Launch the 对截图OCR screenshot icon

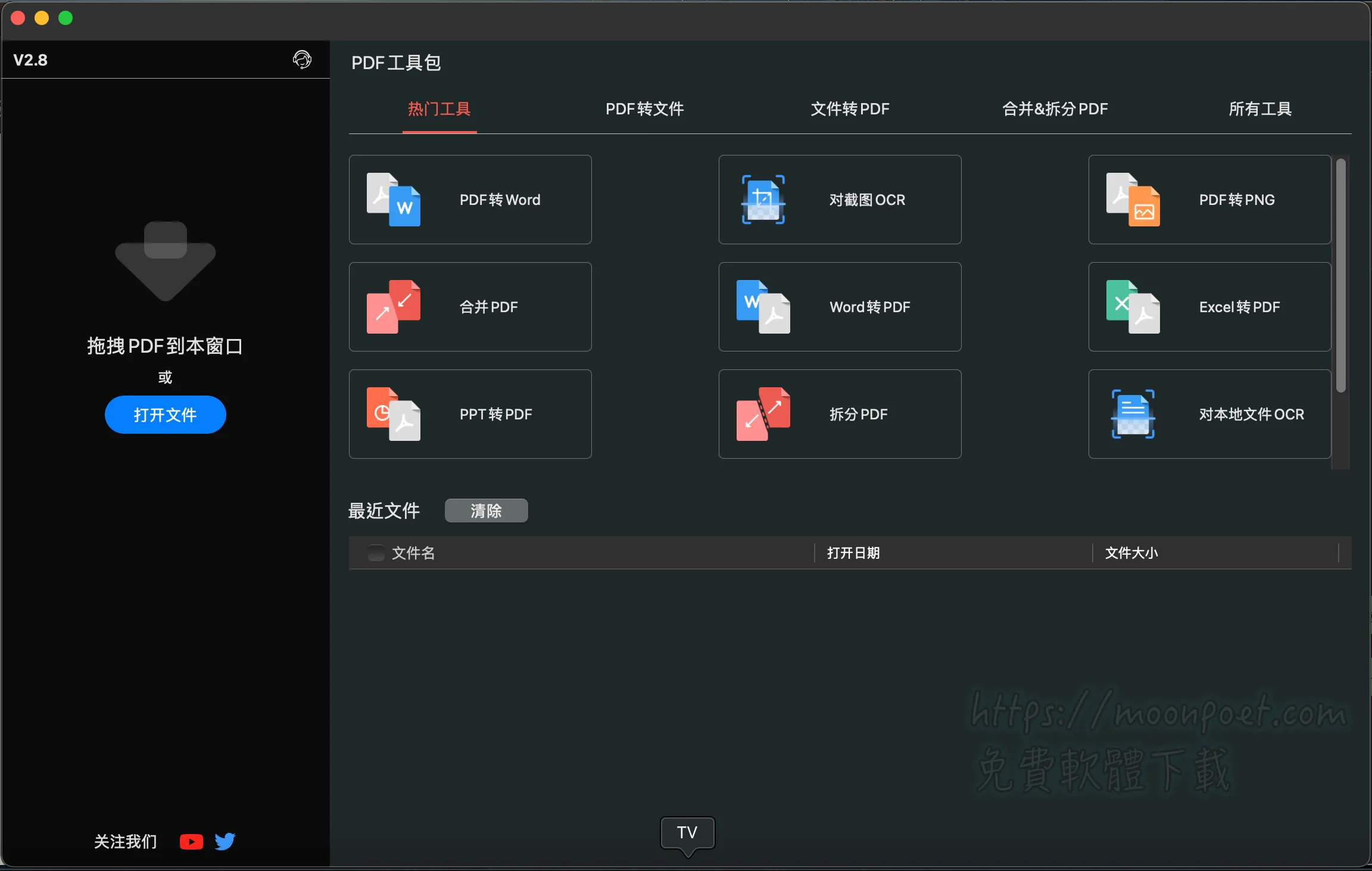[x=763, y=200]
